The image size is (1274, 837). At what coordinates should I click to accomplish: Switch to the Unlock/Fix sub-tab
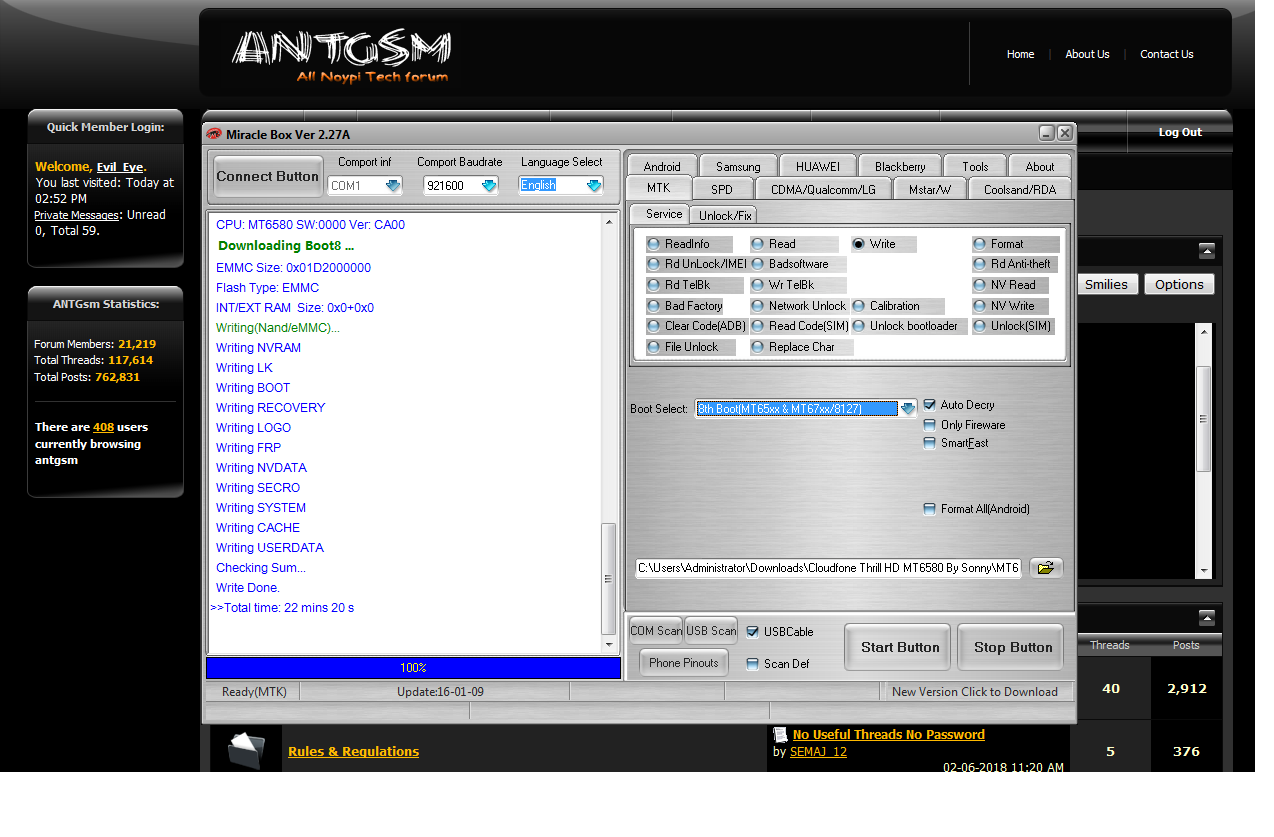pyautogui.click(x=725, y=215)
